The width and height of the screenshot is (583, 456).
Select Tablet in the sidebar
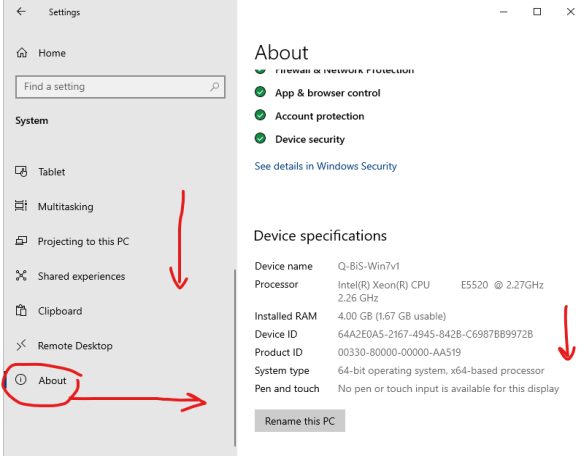(52, 172)
